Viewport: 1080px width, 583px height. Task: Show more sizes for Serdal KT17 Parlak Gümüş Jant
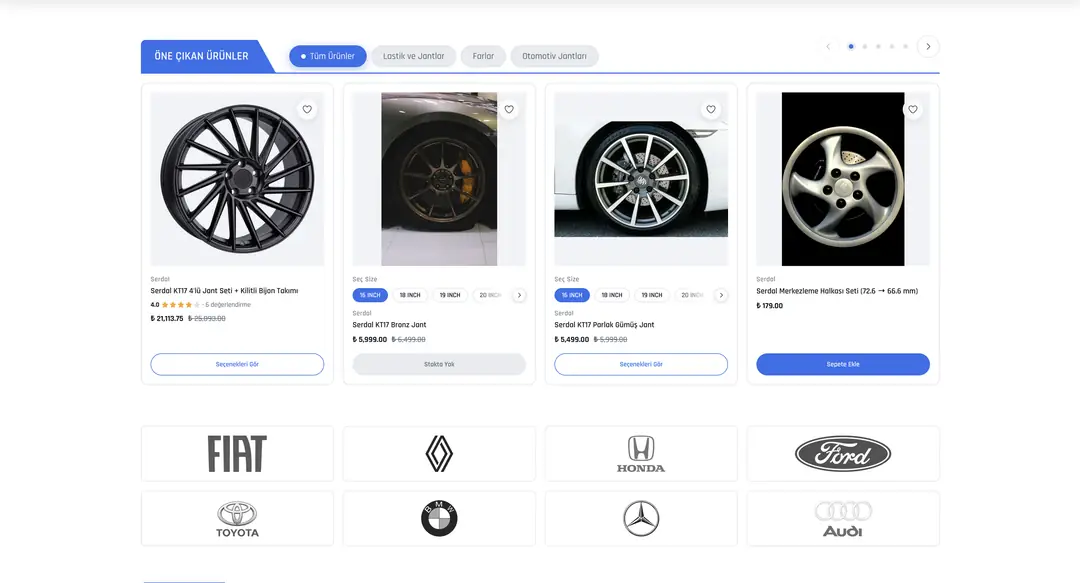click(x=721, y=295)
